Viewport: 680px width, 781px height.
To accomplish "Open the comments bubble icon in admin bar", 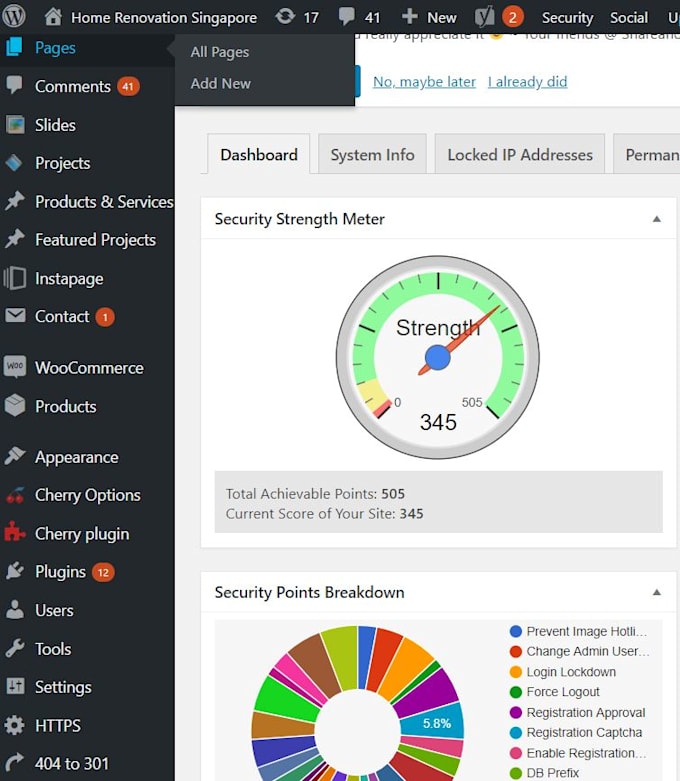I will pos(347,17).
